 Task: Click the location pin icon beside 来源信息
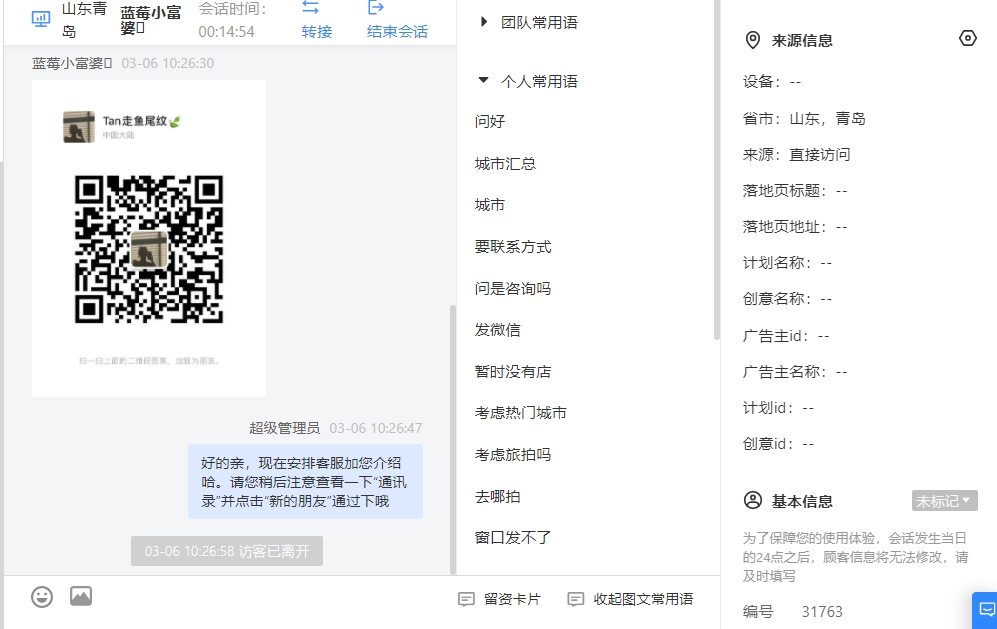[x=752, y=40]
